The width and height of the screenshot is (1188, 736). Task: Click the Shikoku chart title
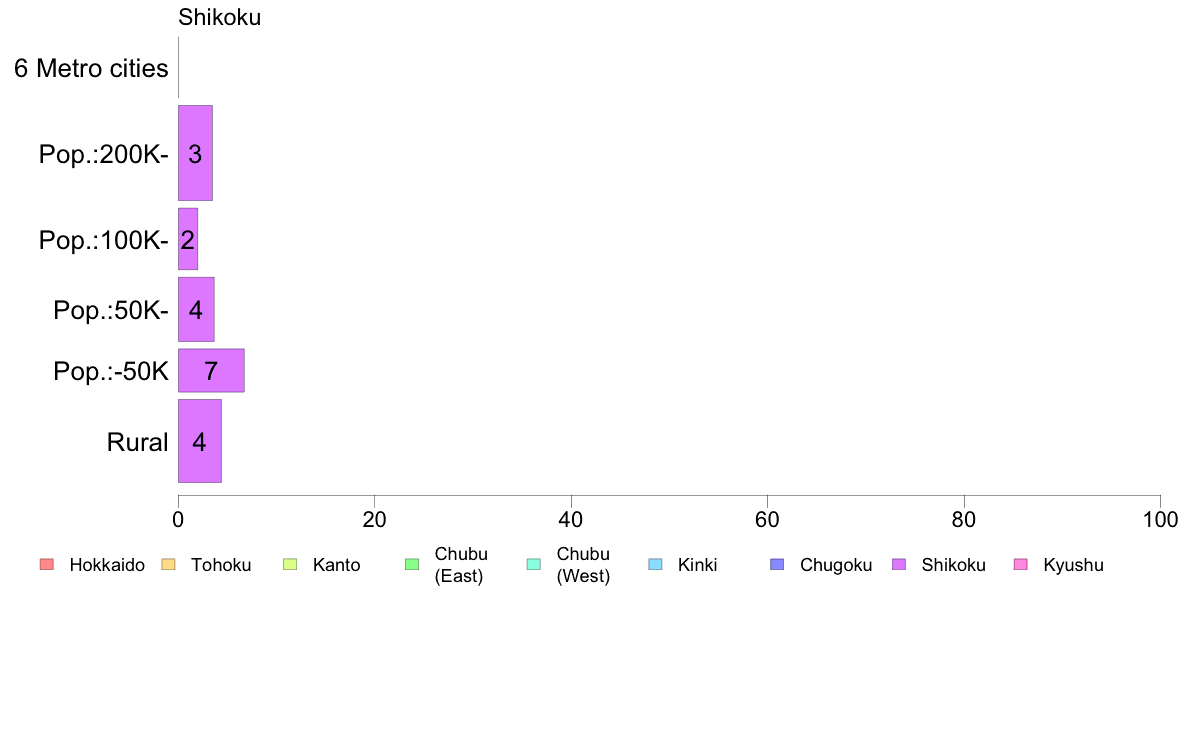[x=220, y=17]
